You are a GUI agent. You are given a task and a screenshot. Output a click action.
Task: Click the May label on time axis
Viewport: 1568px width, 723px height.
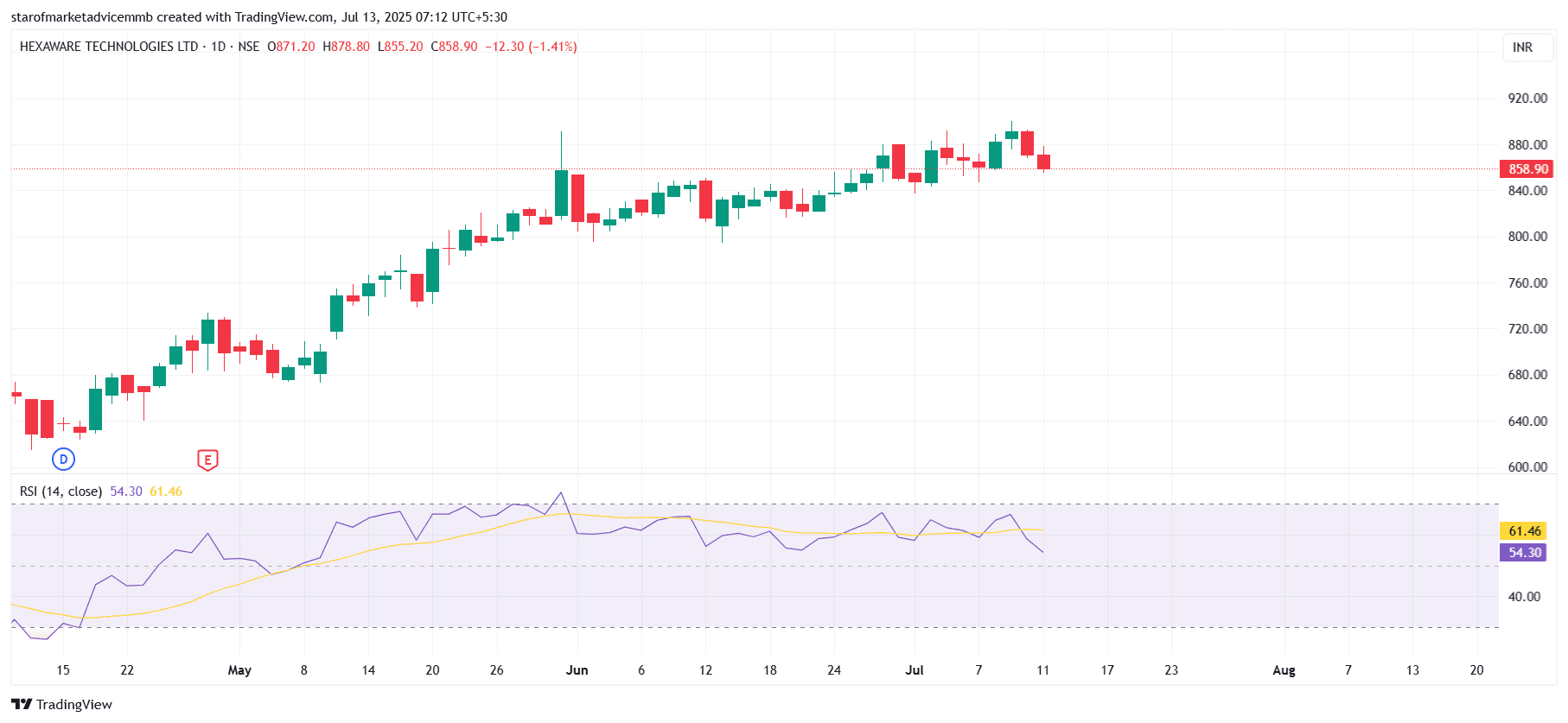point(239,670)
